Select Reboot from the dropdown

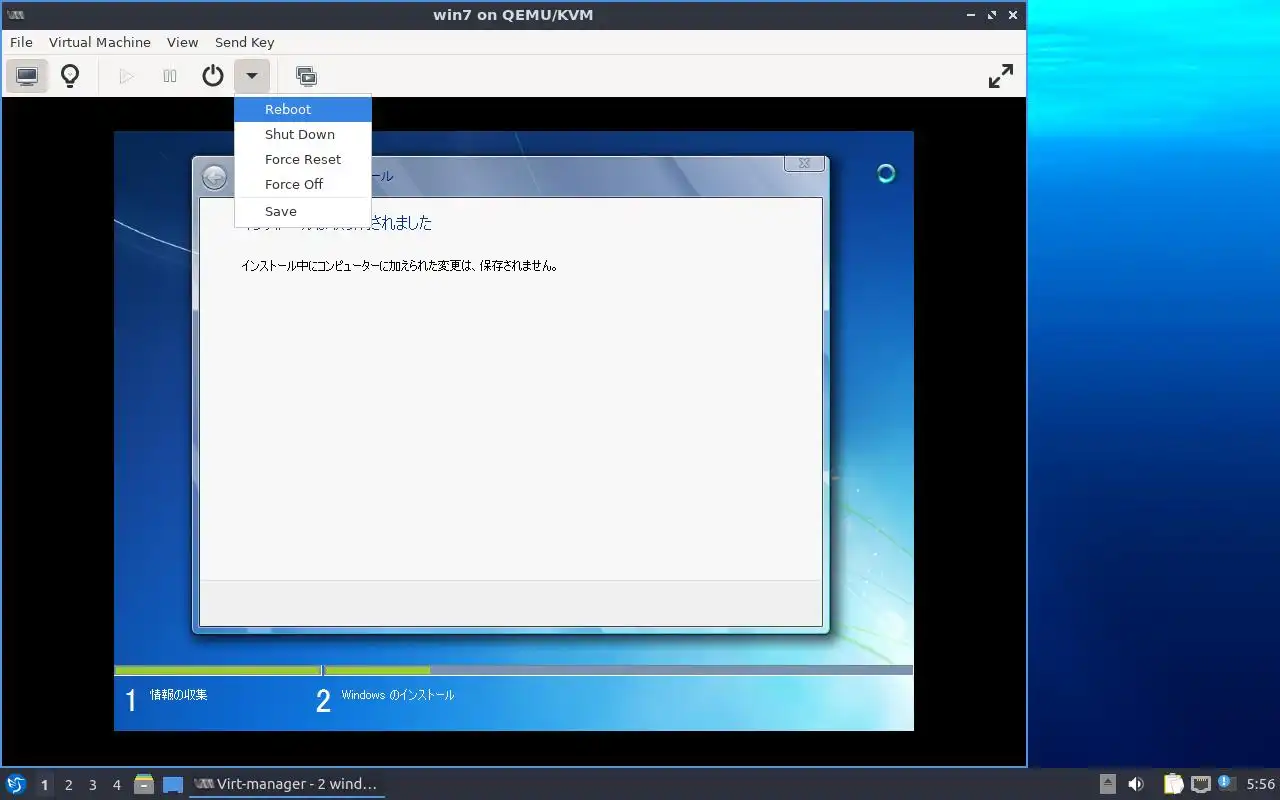coord(303,109)
